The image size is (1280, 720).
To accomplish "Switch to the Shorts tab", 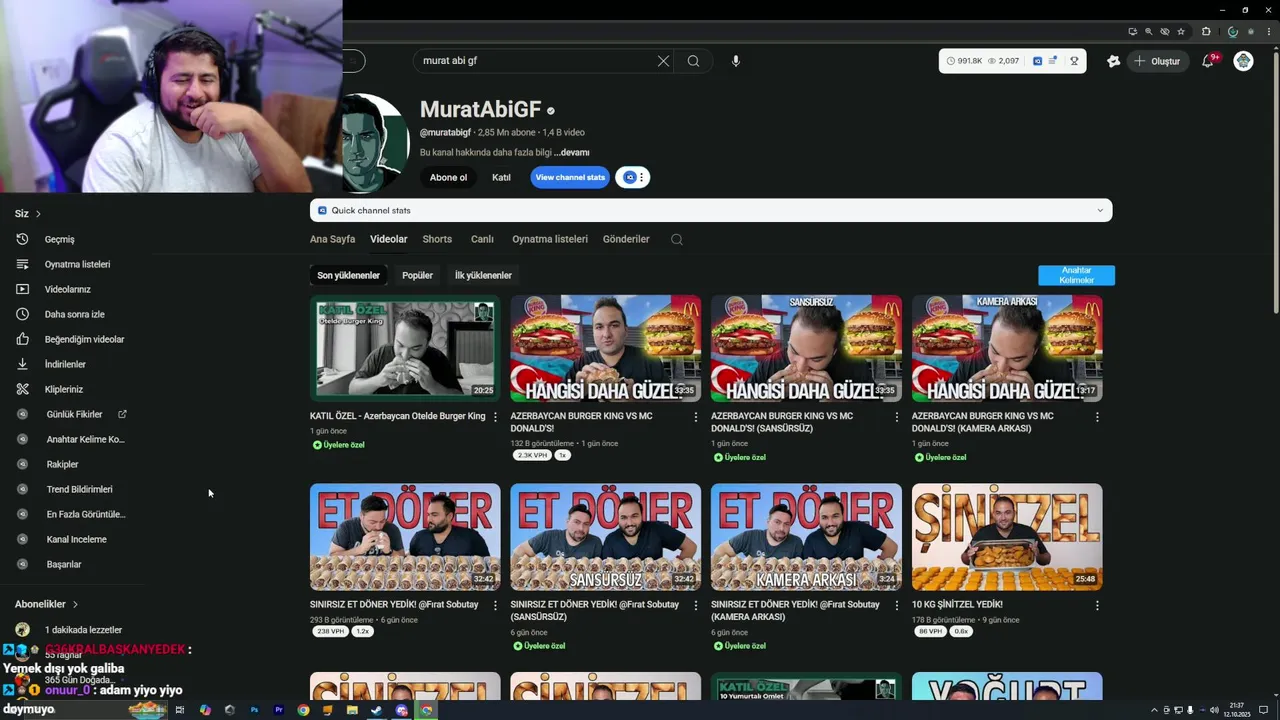I will (437, 239).
